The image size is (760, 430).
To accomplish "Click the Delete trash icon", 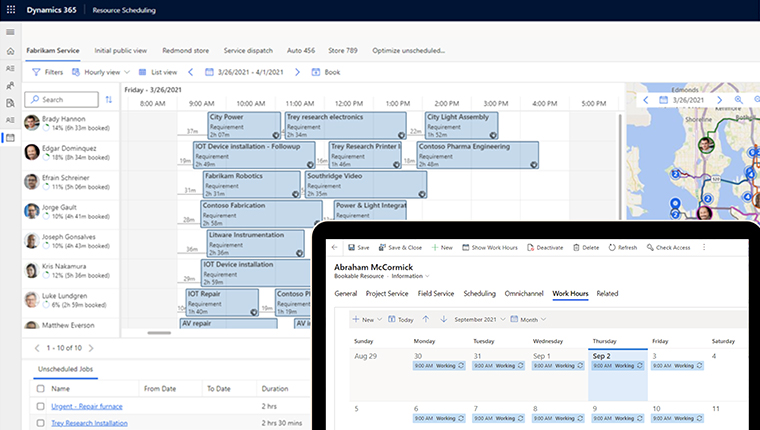I will tap(575, 247).
